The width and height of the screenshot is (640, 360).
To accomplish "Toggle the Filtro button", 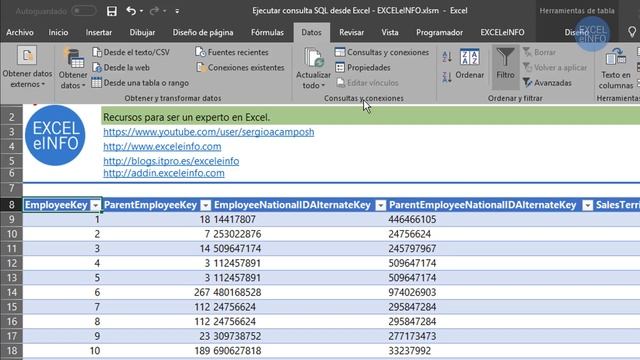I will (x=505, y=67).
